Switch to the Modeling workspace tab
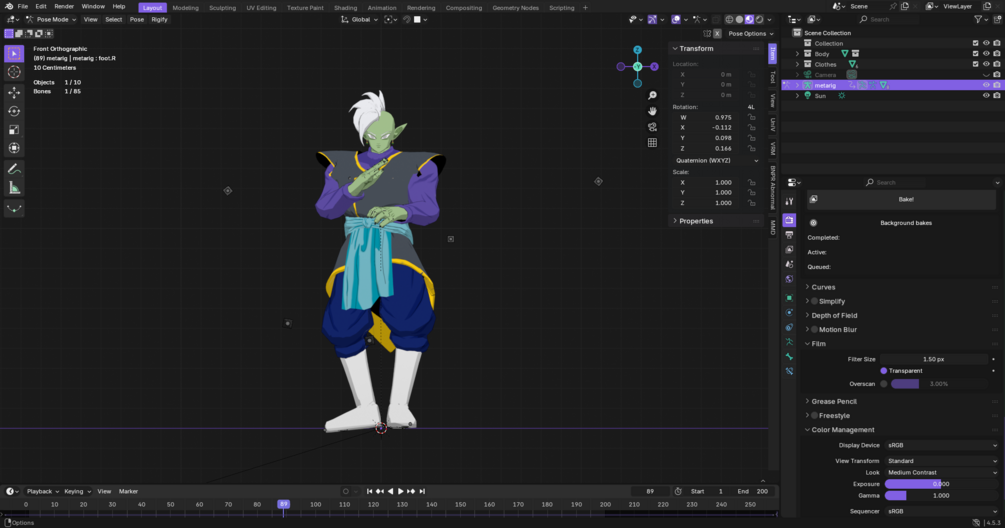 [x=185, y=8]
